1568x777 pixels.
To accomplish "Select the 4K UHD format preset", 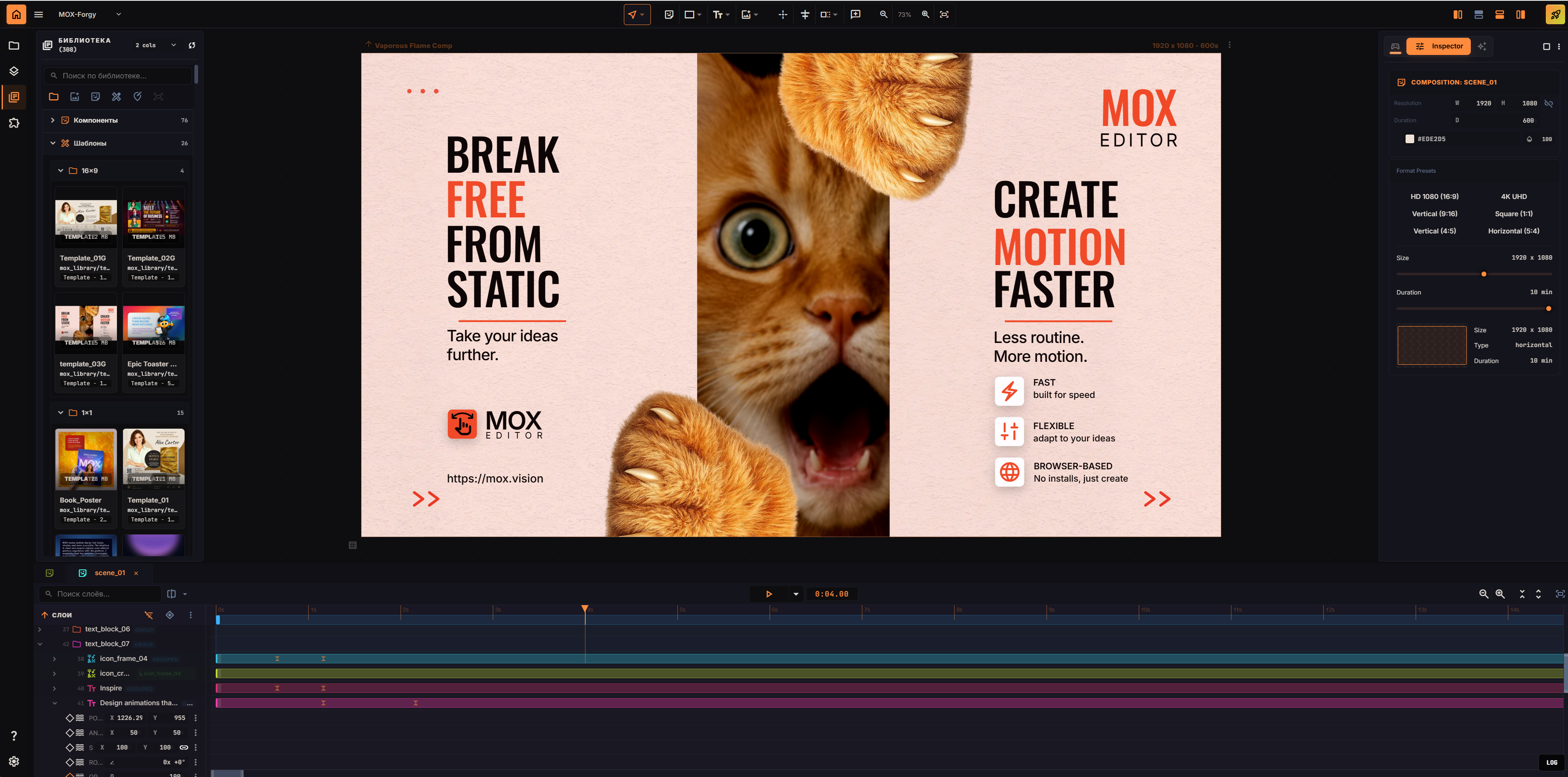I will coord(1513,197).
